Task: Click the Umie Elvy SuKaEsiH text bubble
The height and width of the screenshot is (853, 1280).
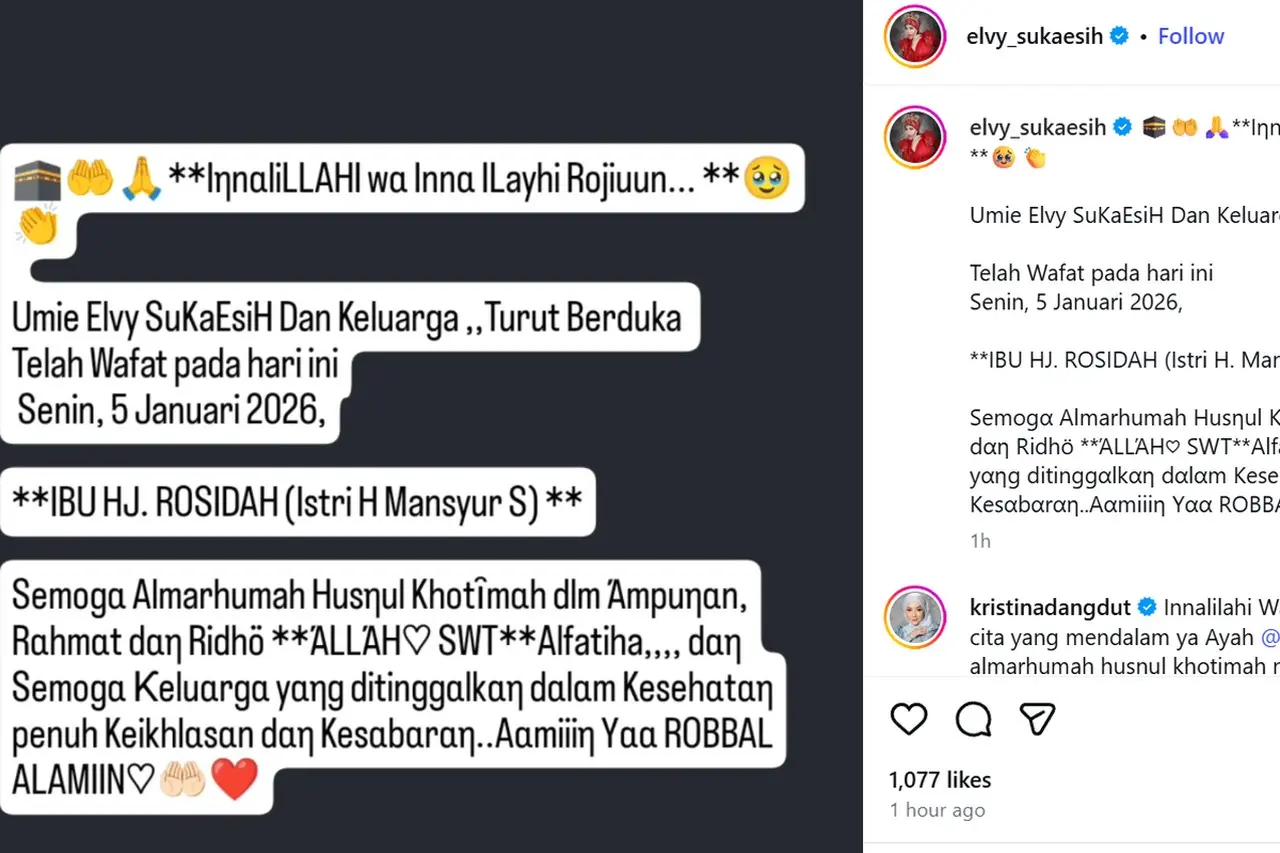Action: pyautogui.click(x=349, y=364)
